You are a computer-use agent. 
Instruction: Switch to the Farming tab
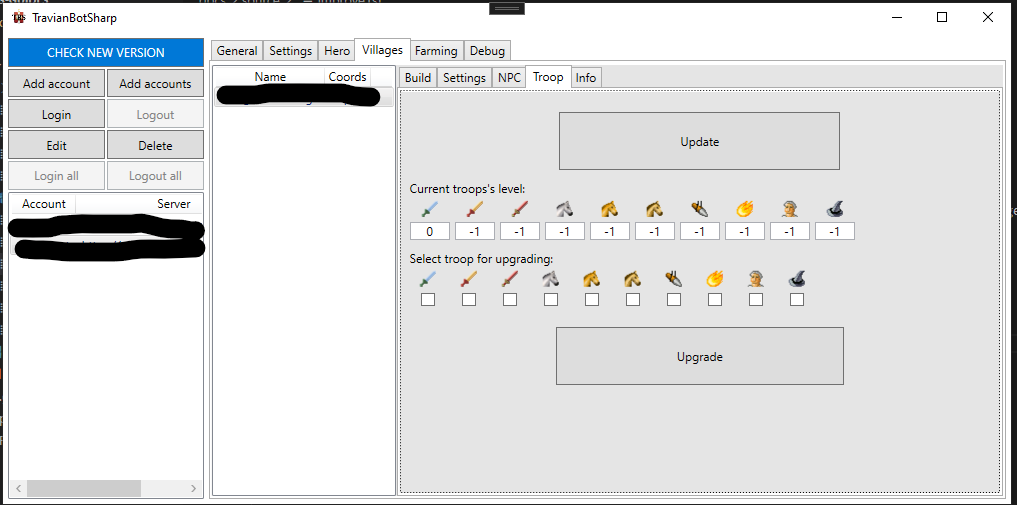pos(437,51)
